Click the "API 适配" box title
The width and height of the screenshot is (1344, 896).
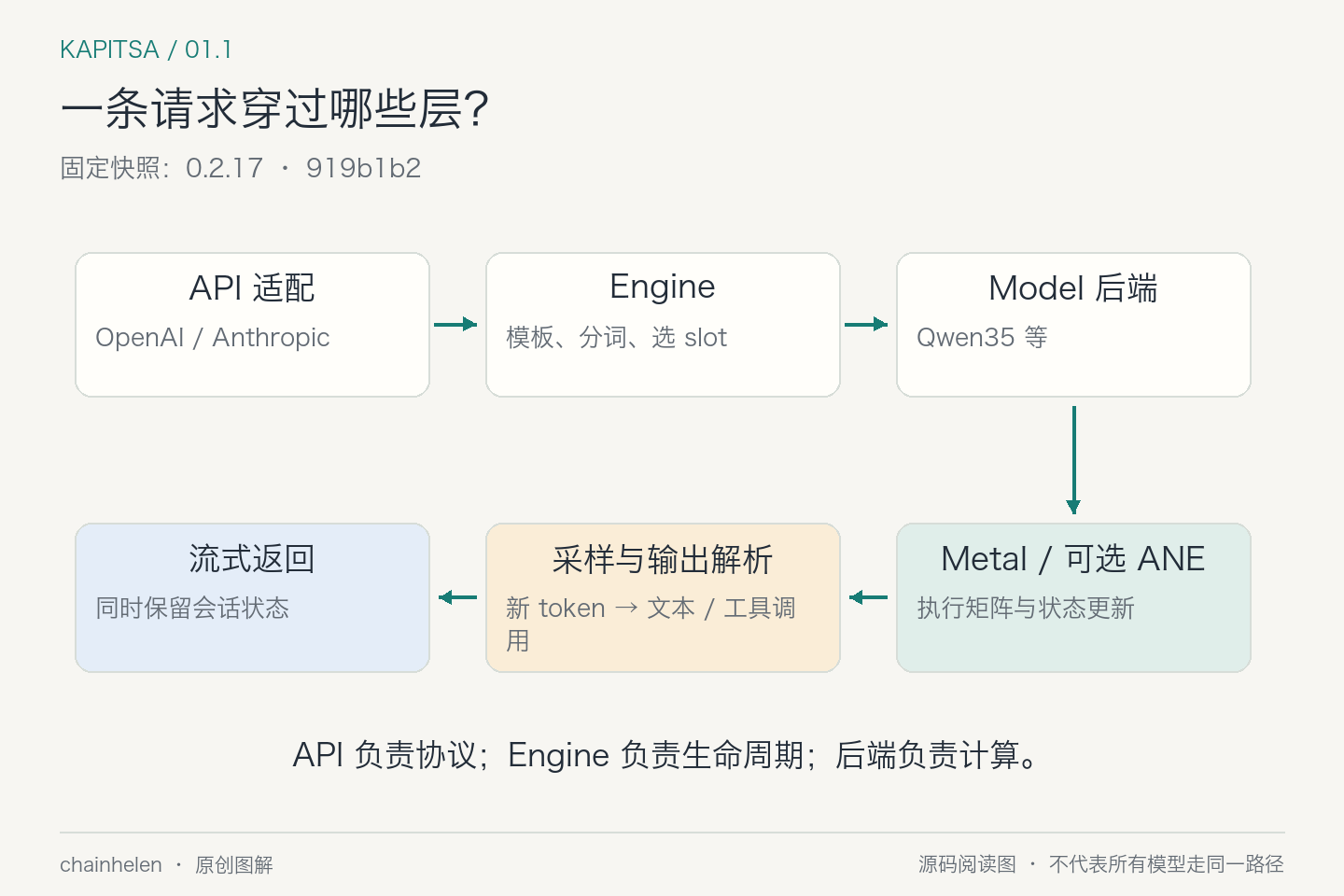click(x=252, y=287)
